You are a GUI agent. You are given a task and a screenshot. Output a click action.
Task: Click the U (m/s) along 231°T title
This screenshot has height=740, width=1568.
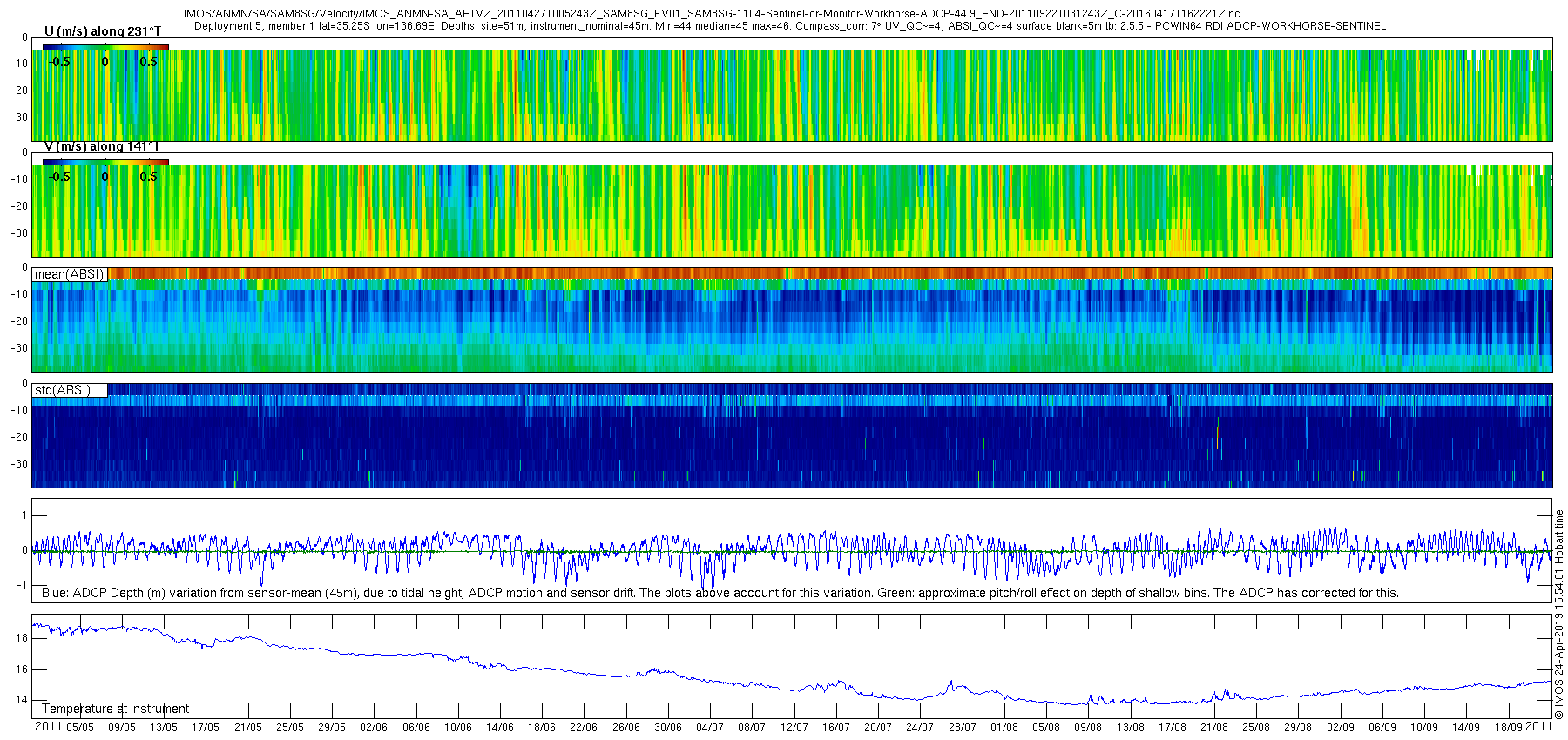103,31
